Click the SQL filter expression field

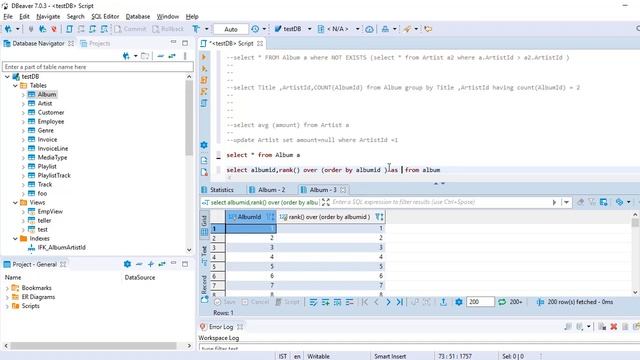point(439,202)
